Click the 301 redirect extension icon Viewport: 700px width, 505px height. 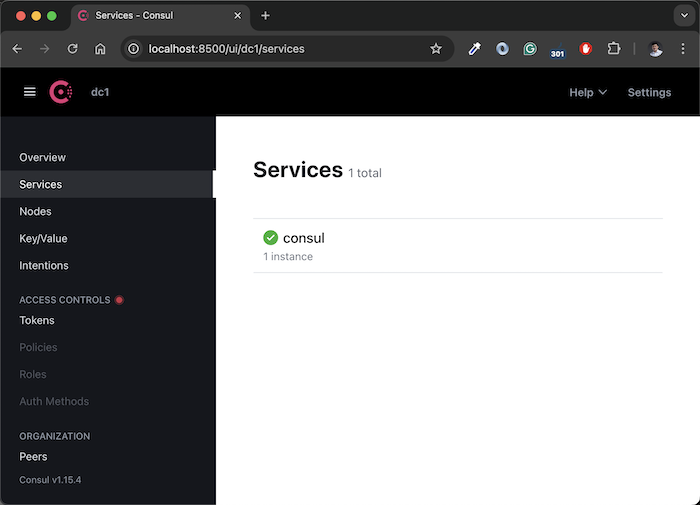tap(557, 51)
